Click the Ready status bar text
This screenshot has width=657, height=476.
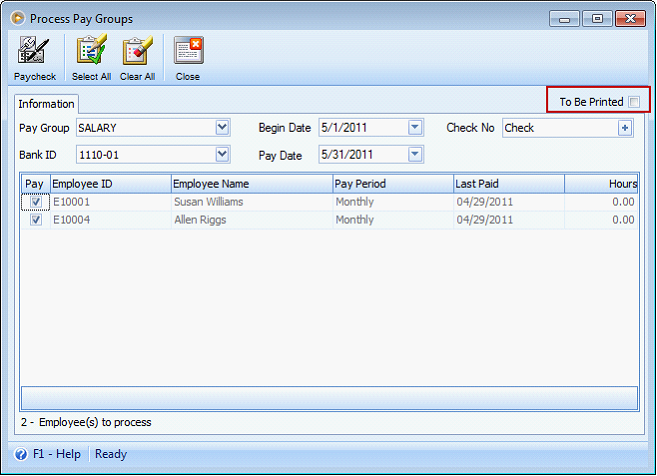(x=111, y=454)
